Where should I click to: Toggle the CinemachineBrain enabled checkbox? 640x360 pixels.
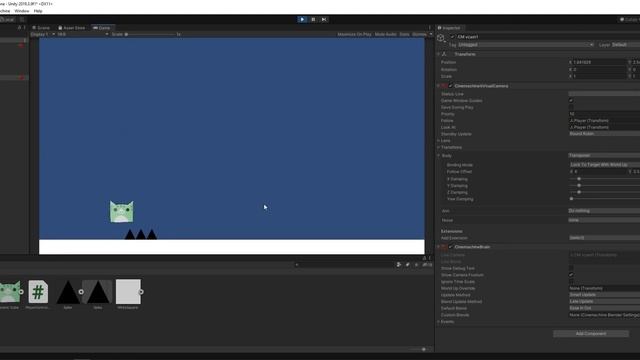tap(451, 247)
